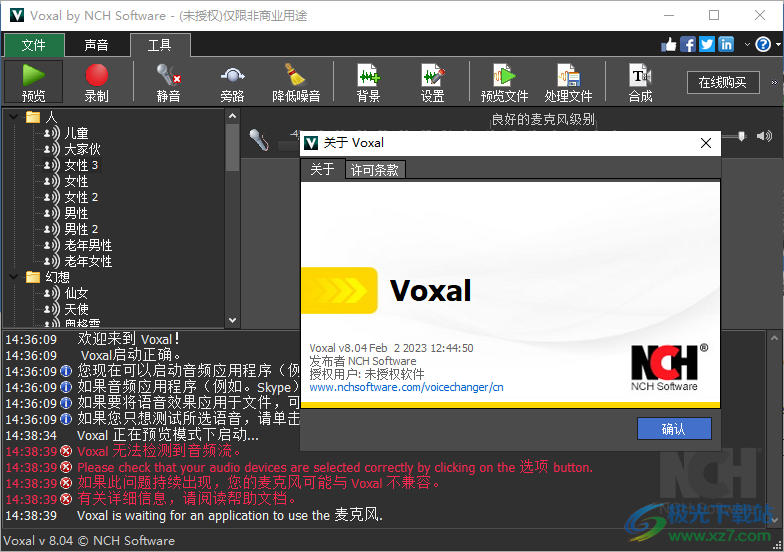Select the 女性 2 voice
Screen dimensions: 784x552
pos(80,198)
